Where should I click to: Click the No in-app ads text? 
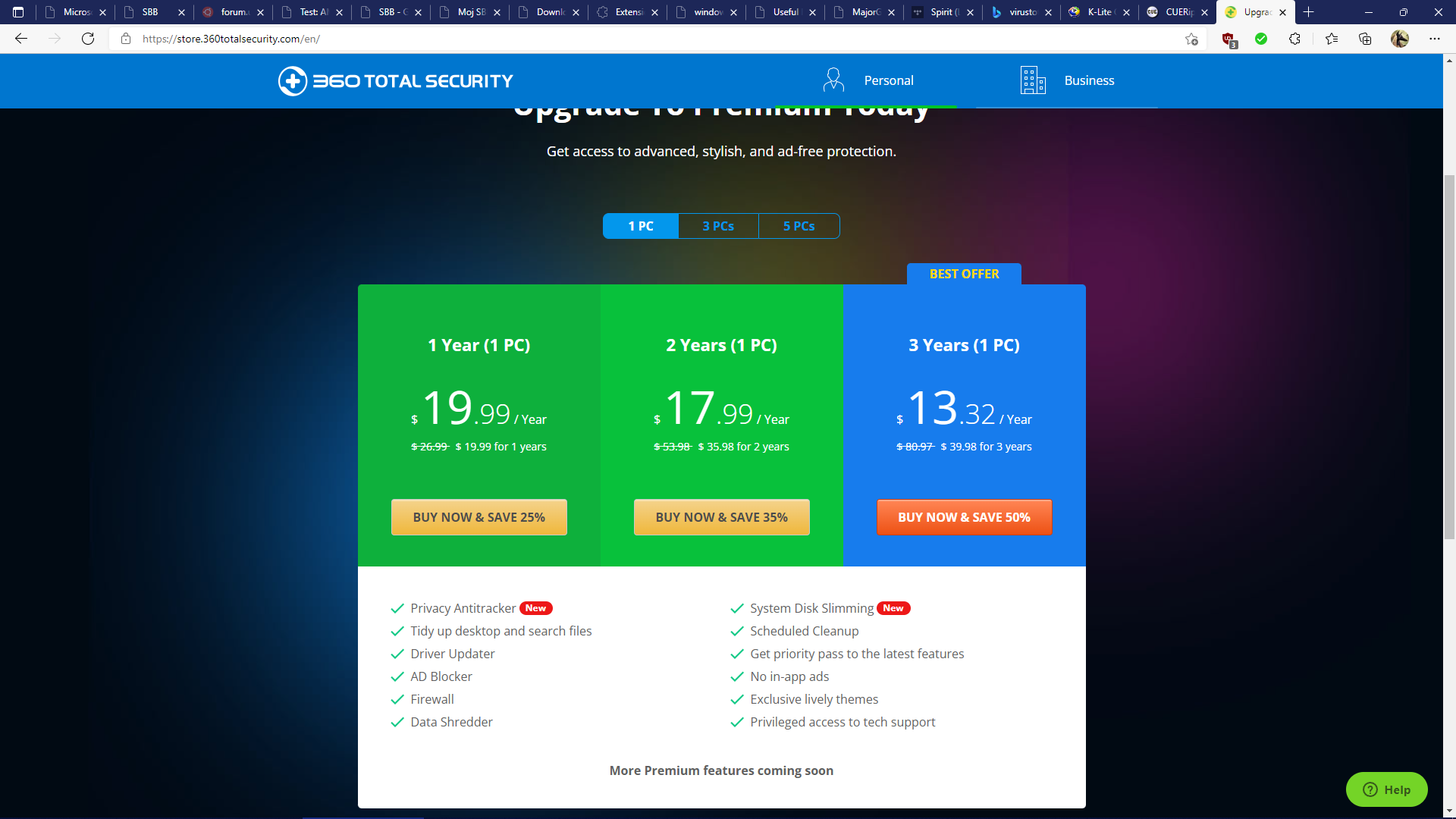click(789, 676)
